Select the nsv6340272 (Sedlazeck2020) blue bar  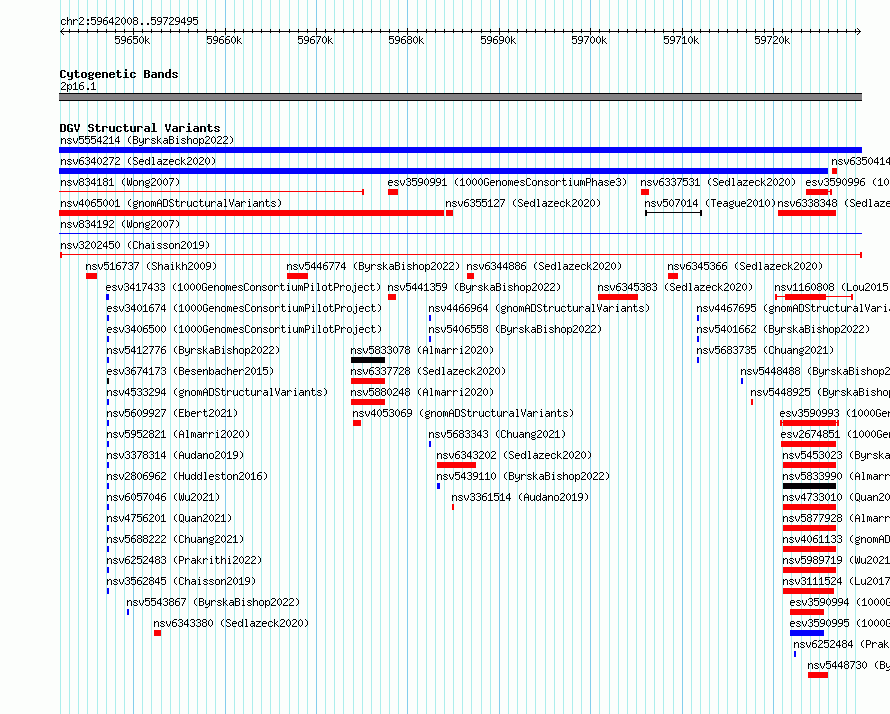[443, 171]
